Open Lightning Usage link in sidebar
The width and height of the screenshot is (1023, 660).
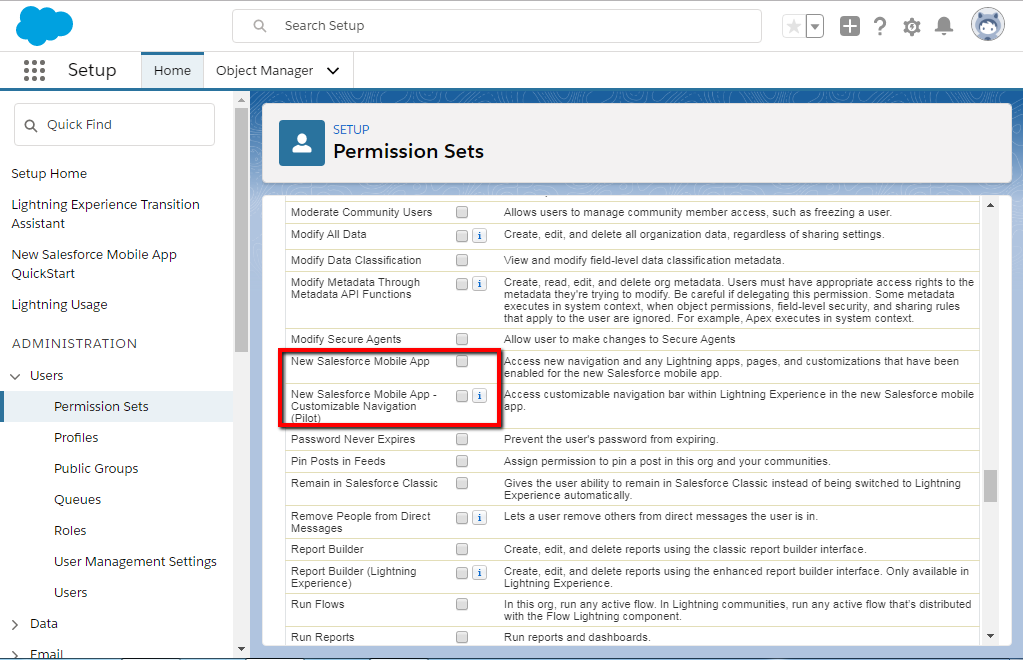click(x=59, y=305)
